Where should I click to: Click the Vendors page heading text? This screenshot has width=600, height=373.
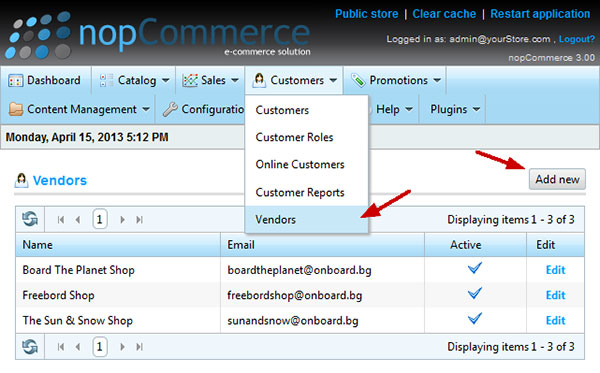pos(60,181)
